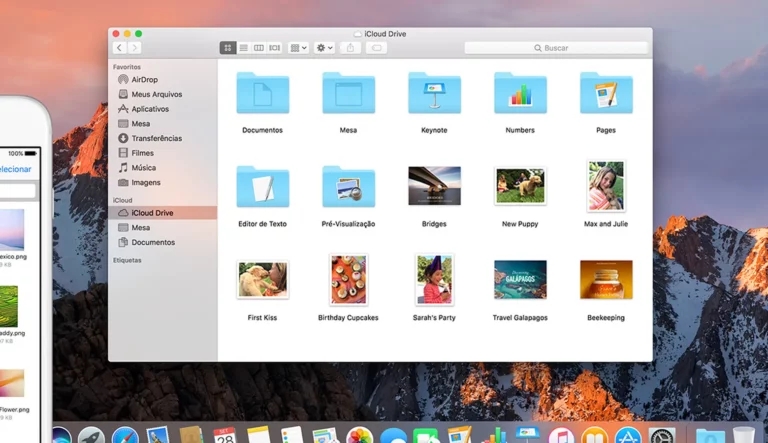Click the Favoritos section header
The width and height of the screenshot is (768, 443).
(127, 67)
